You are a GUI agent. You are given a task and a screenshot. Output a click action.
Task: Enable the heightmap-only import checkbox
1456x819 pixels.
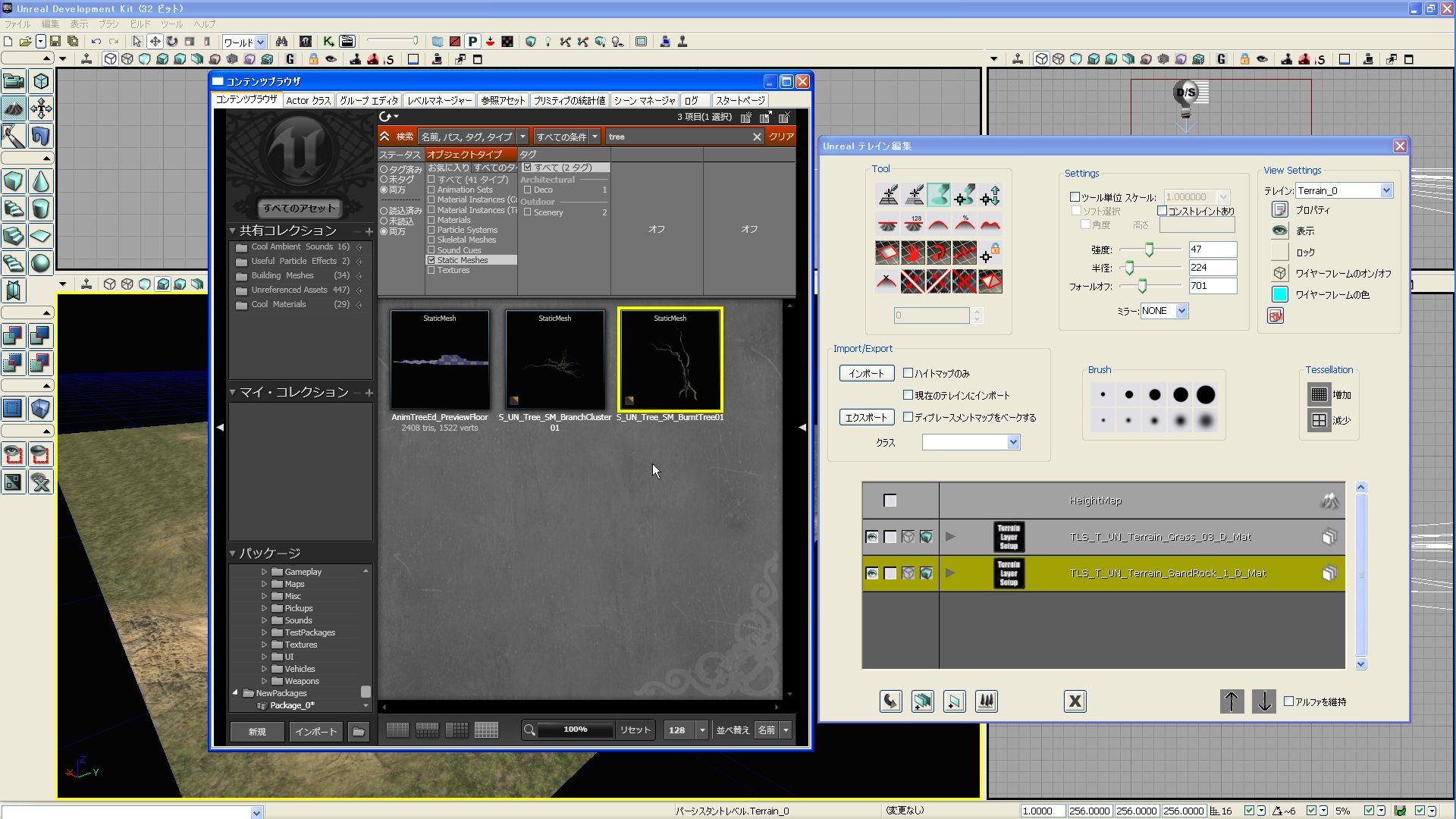tap(908, 372)
